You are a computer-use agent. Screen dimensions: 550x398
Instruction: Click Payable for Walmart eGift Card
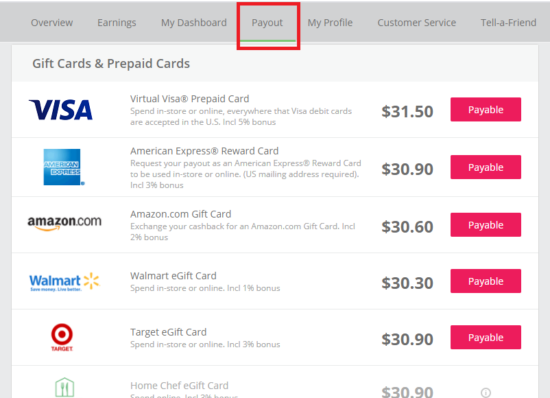click(x=486, y=281)
